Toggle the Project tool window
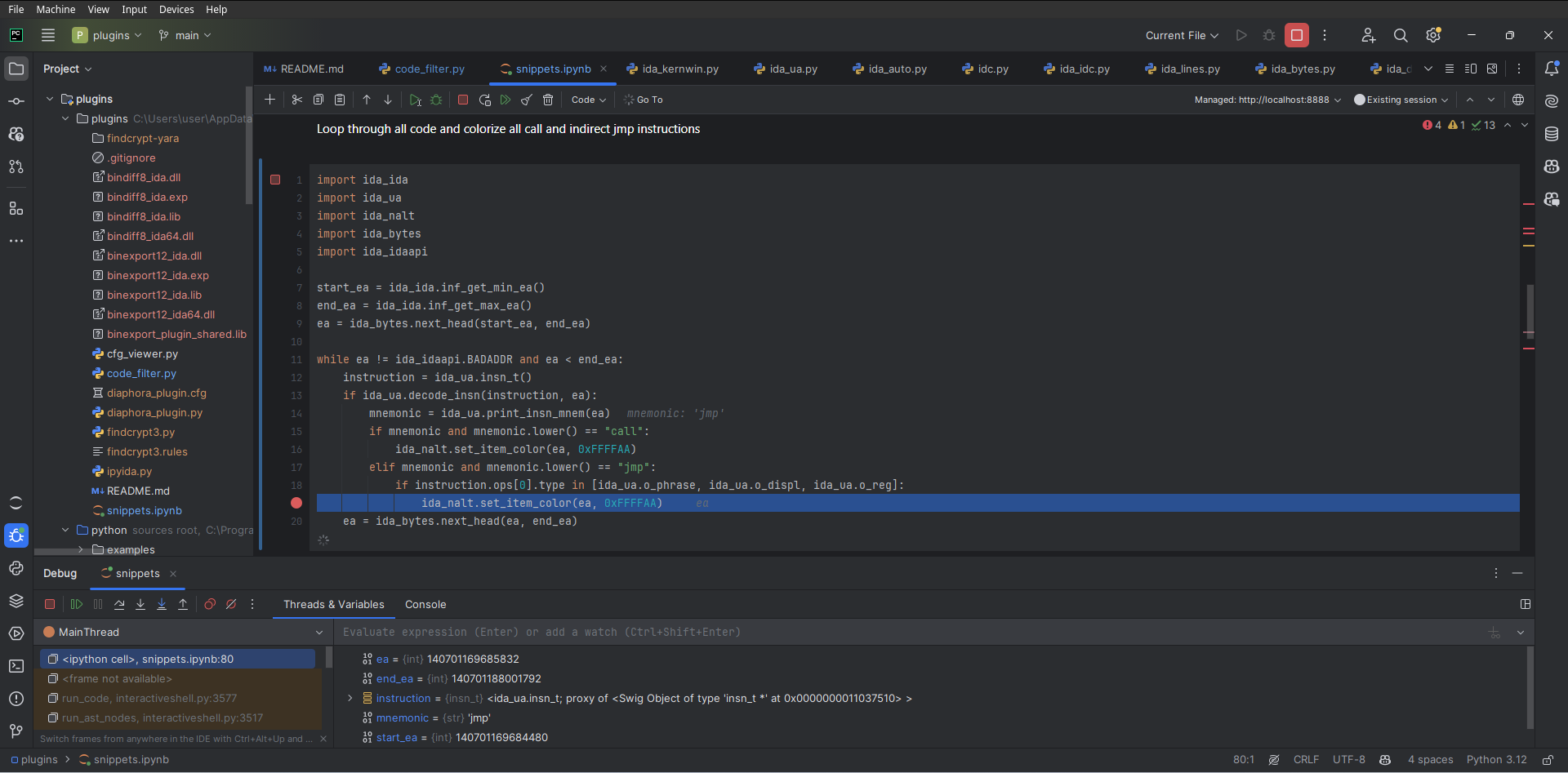Viewport: 1568px width, 773px height. tap(16, 69)
